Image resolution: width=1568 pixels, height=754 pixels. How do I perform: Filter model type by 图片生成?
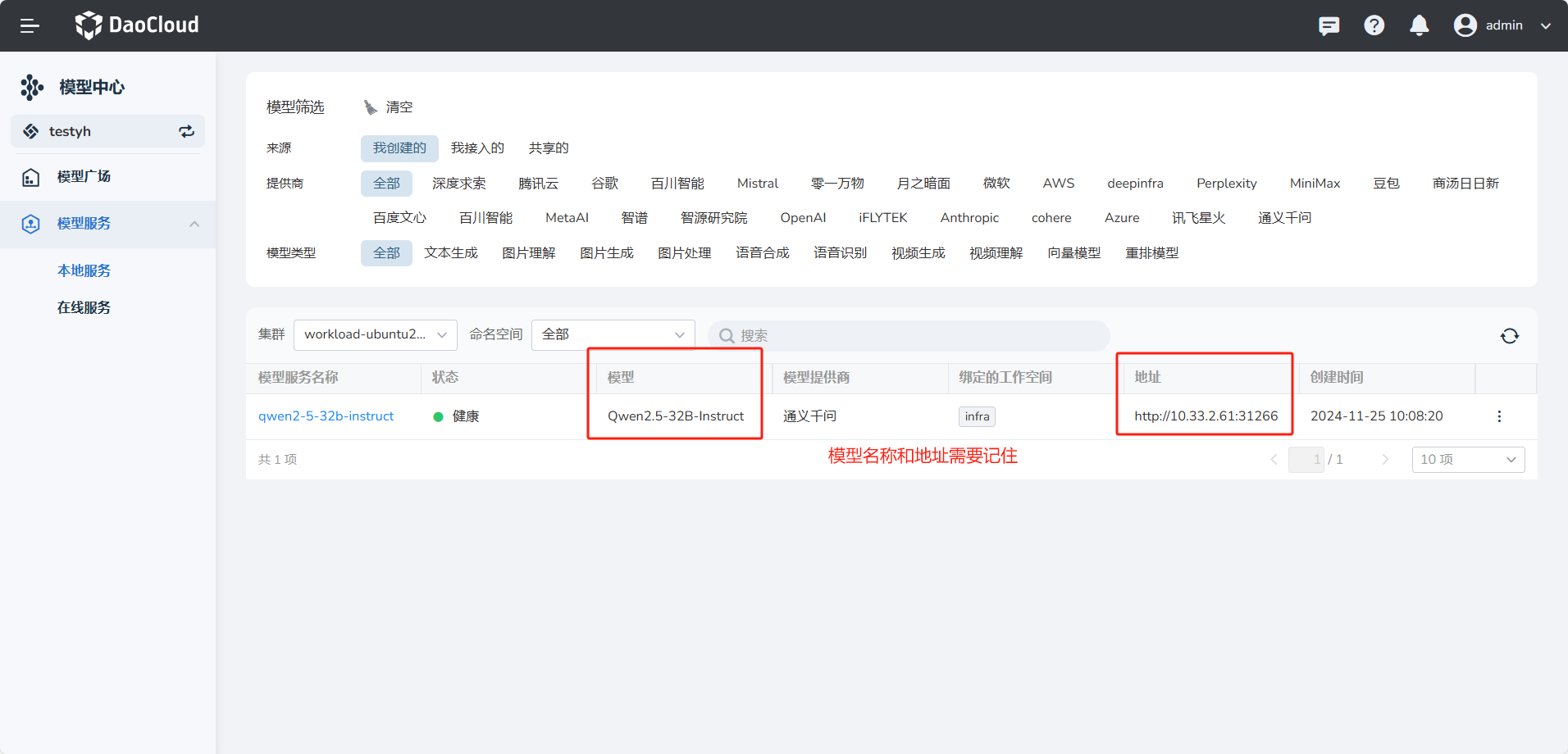click(607, 253)
